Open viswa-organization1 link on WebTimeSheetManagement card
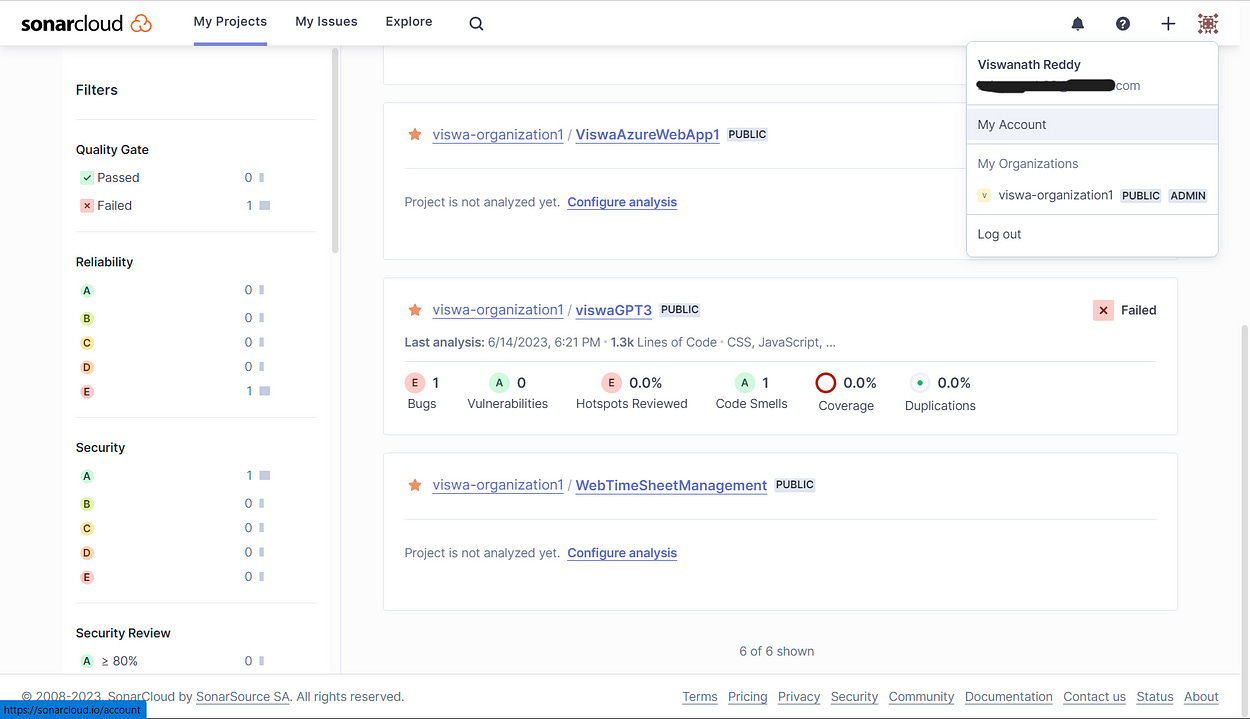 tap(498, 485)
